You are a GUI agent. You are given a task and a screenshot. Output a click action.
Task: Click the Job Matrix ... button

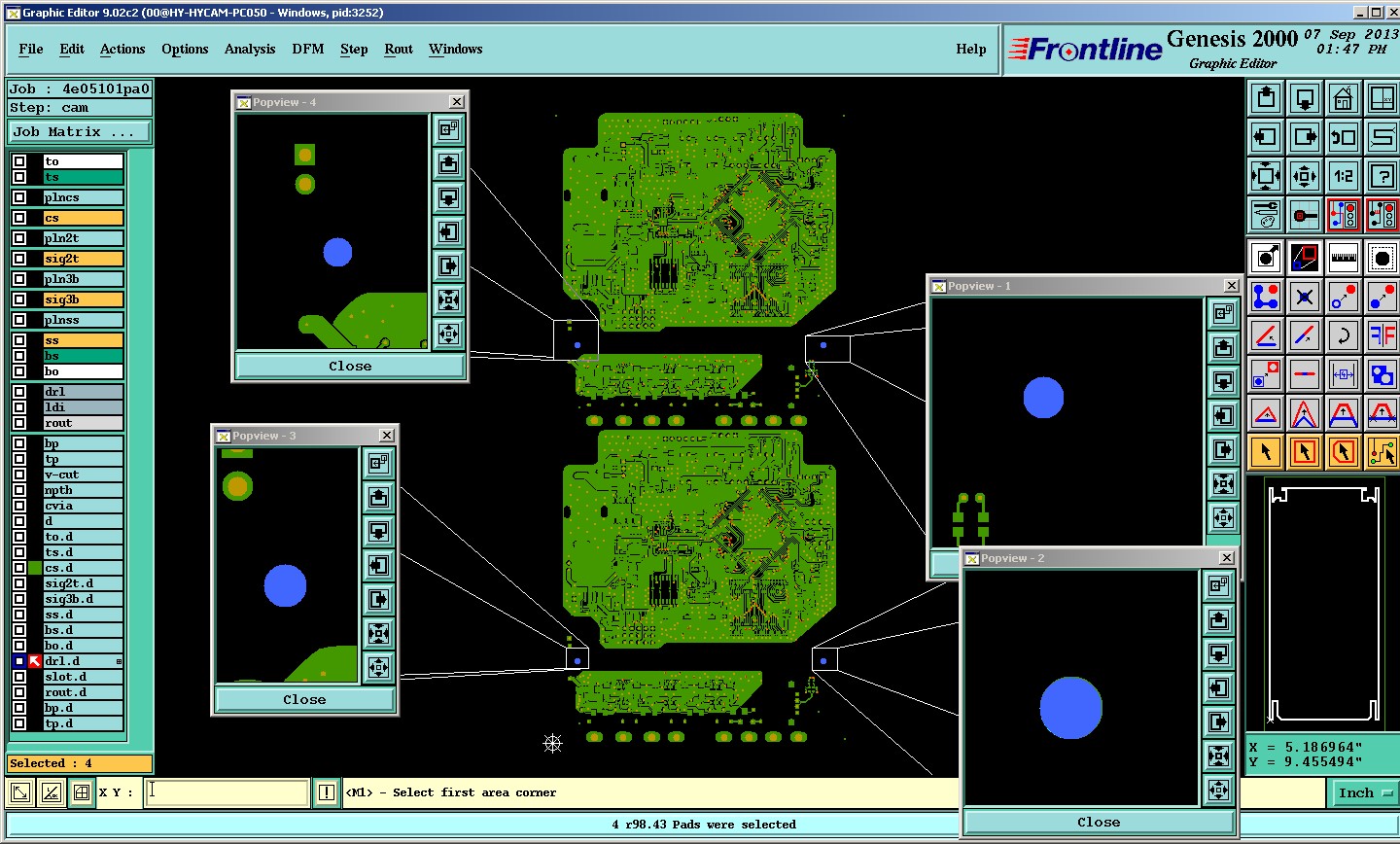[81, 131]
